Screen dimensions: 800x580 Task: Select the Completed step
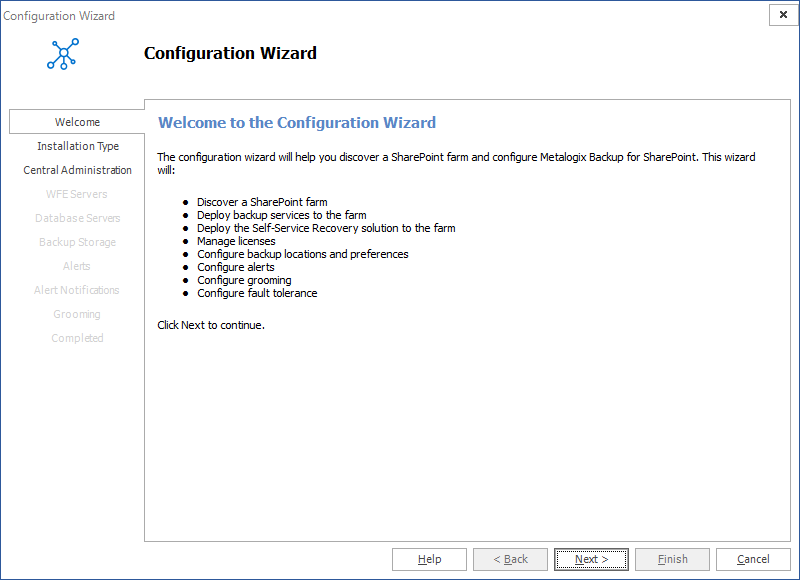click(77, 338)
